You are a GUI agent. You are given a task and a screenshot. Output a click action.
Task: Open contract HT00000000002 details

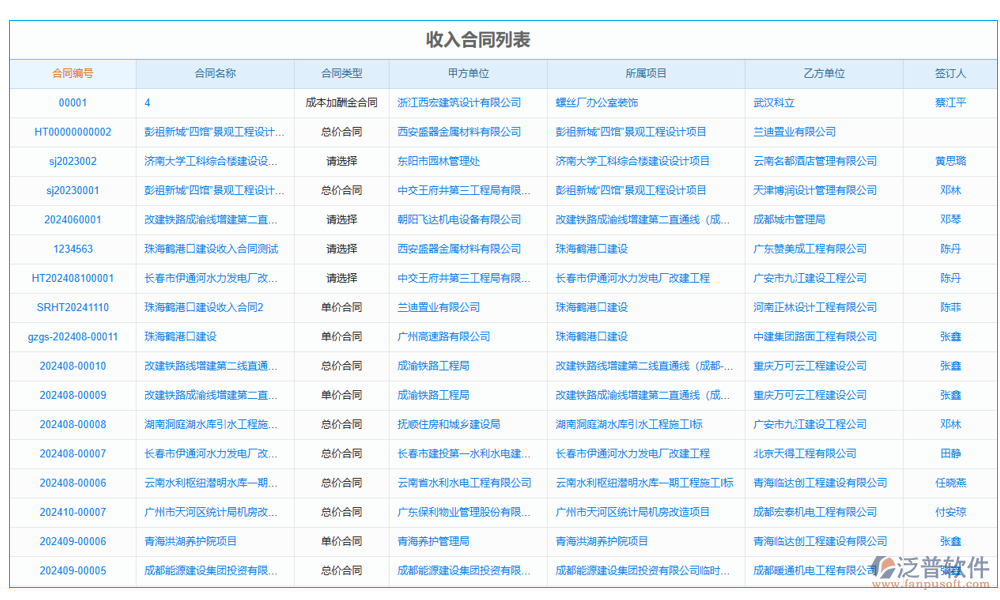point(72,132)
